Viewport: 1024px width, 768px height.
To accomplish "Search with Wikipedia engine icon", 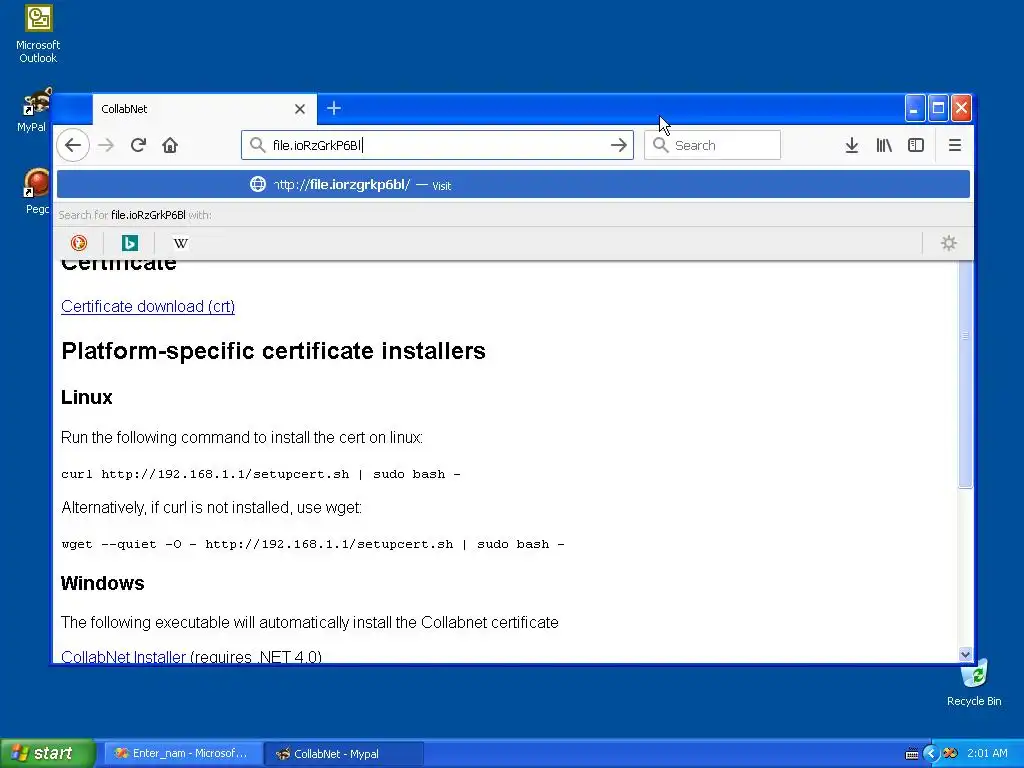I will coord(180,243).
